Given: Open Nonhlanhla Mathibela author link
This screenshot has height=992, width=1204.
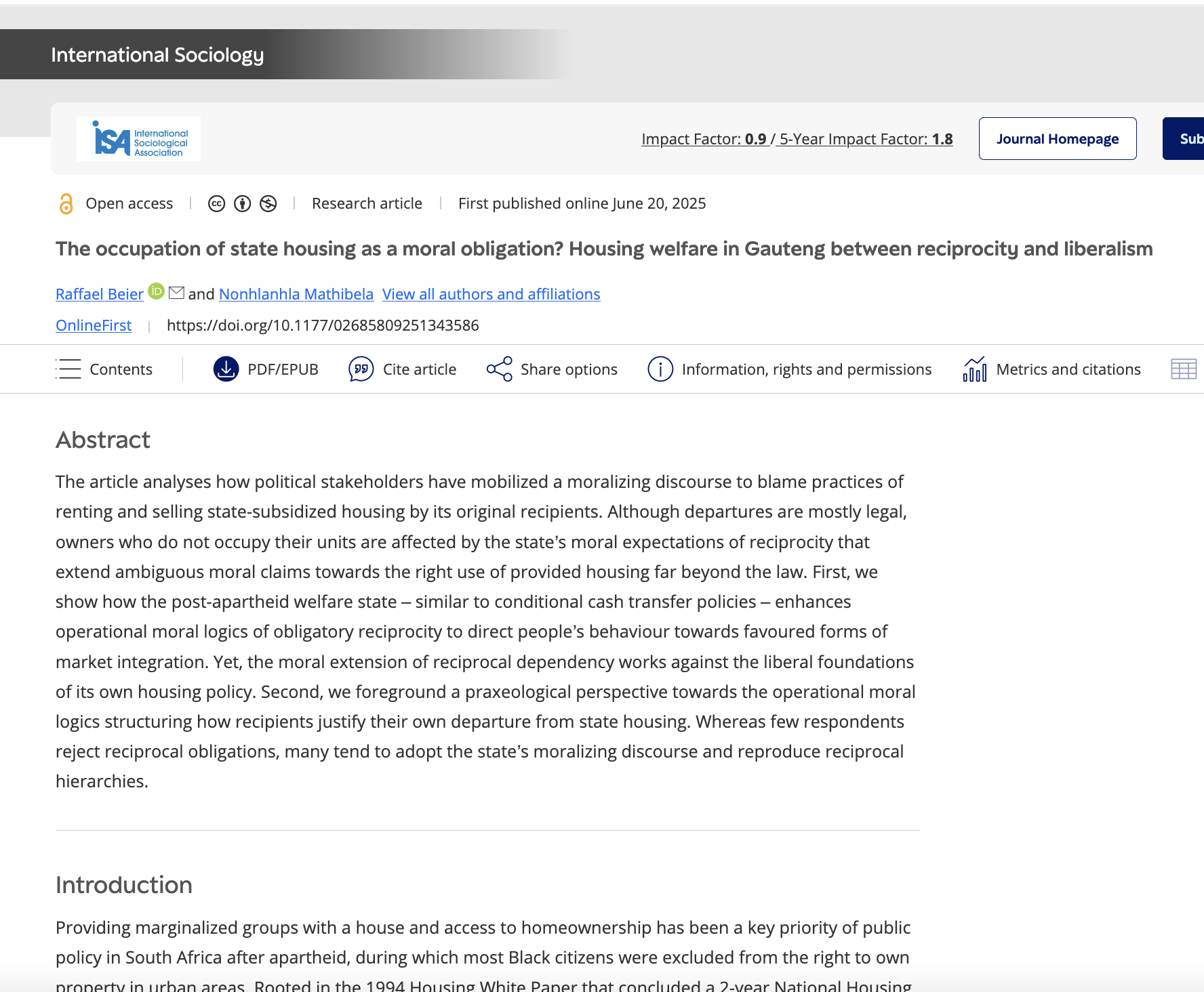Looking at the screenshot, I should (x=296, y=294).
